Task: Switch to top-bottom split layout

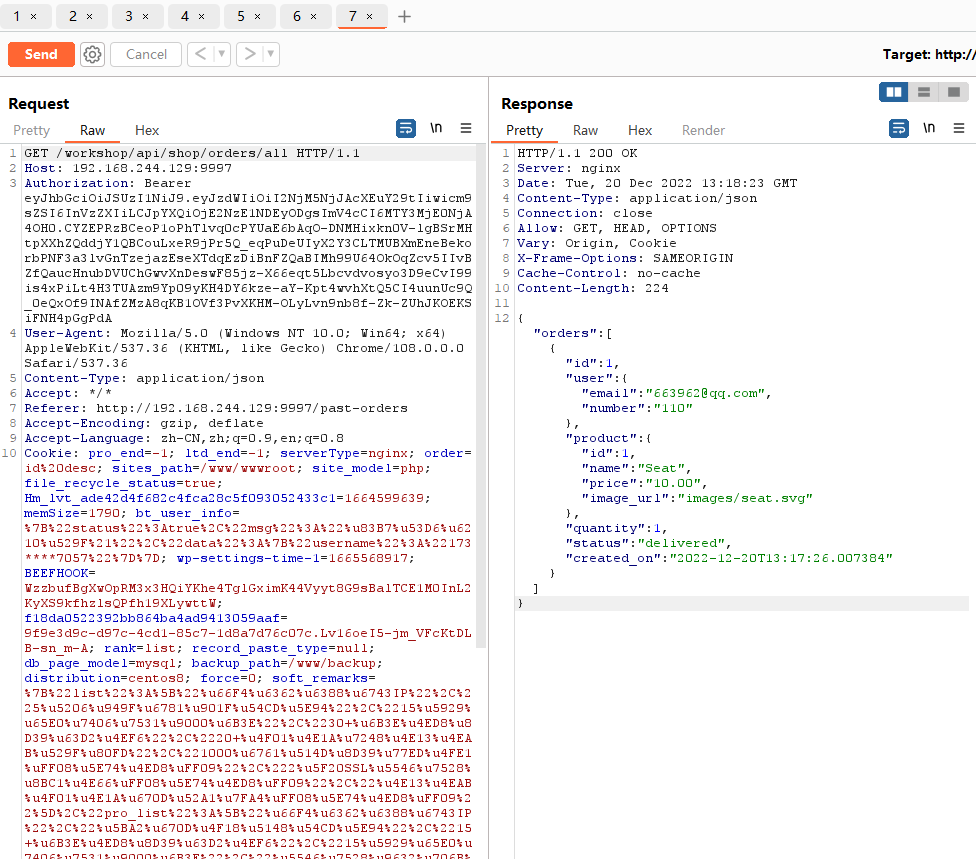Action: (x=923, y=92)
